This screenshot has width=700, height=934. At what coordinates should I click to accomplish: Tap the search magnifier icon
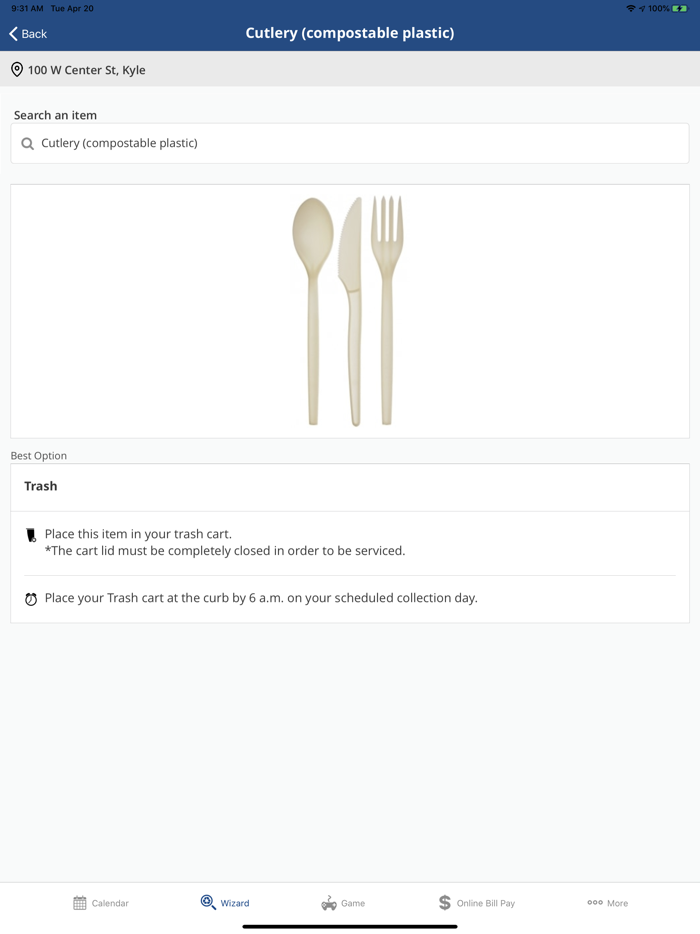[x=28, y=144]
